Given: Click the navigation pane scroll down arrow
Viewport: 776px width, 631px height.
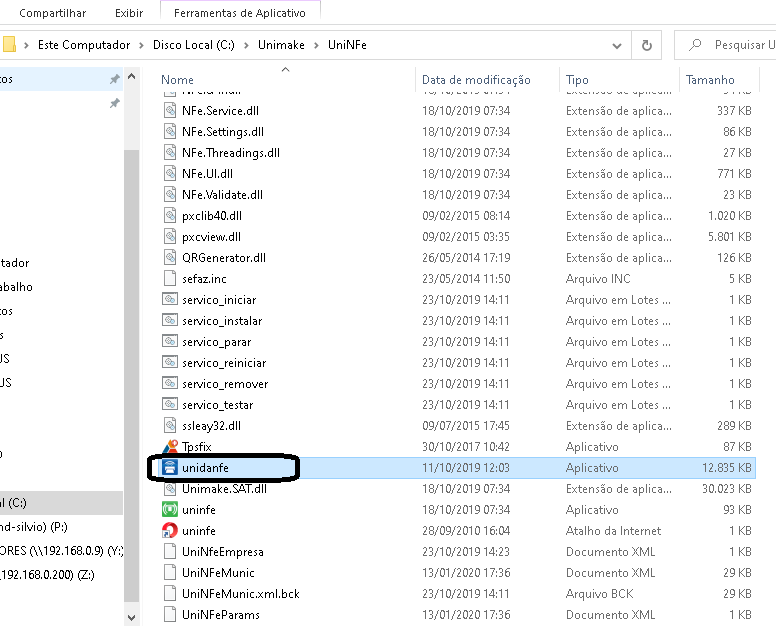Looking at the screenshot, I should pos(132,617).
